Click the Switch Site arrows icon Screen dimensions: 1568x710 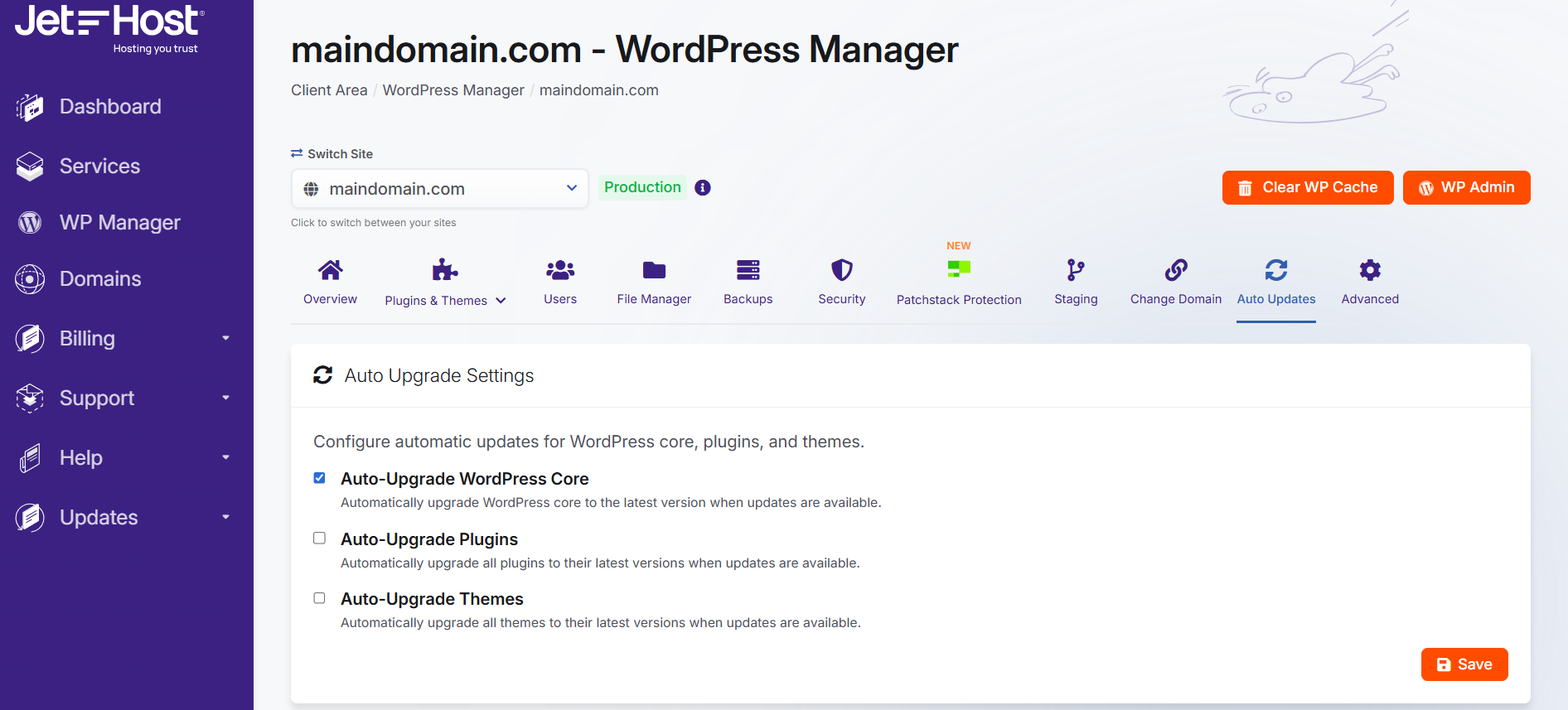[297, 153]
